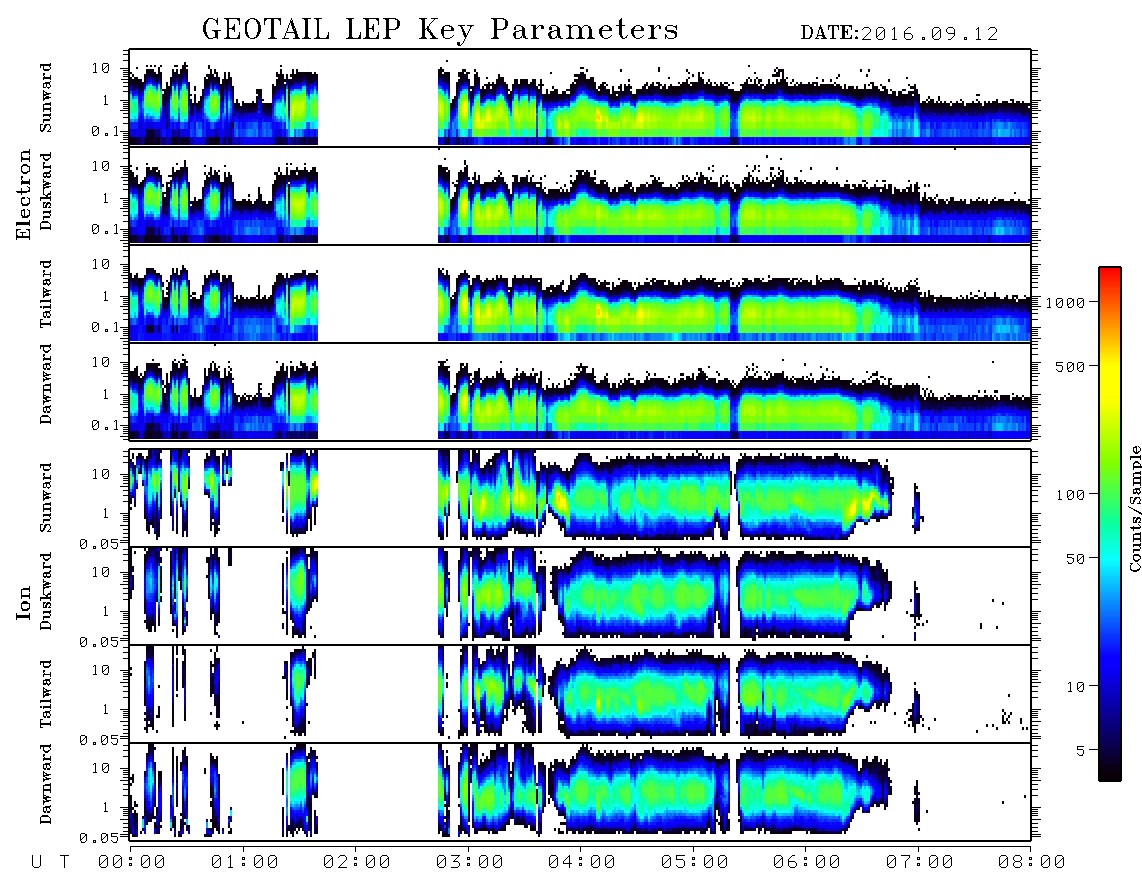Click the 03:00 time tick label

[469, 863]
